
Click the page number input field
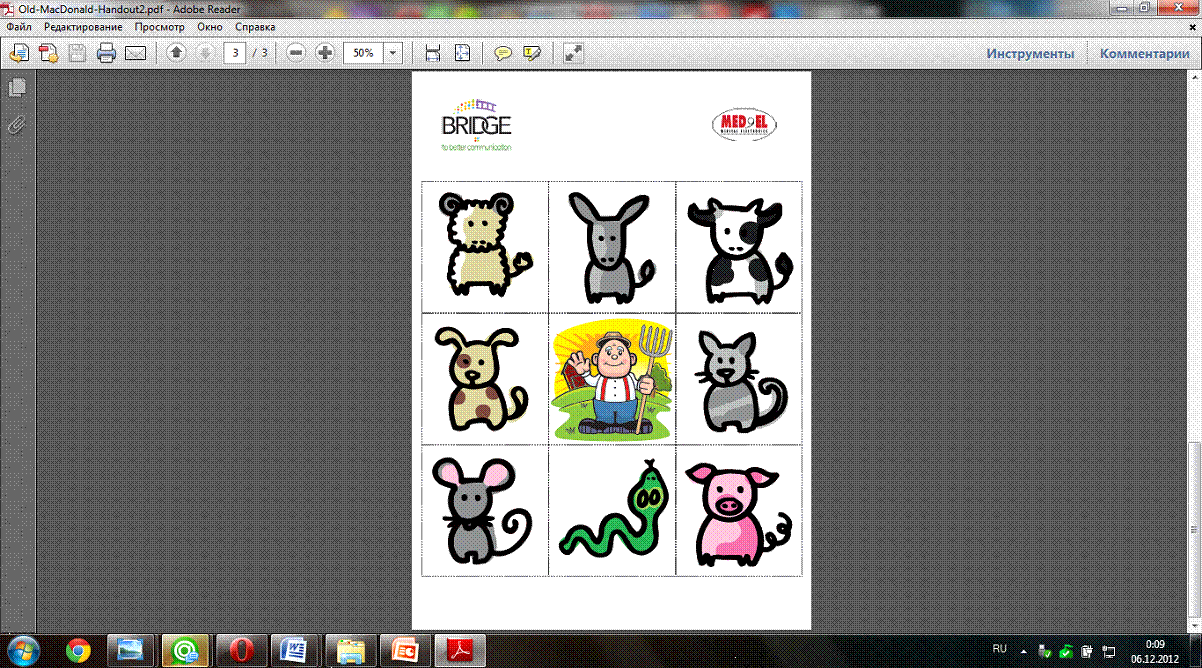[x=235, y=53]
